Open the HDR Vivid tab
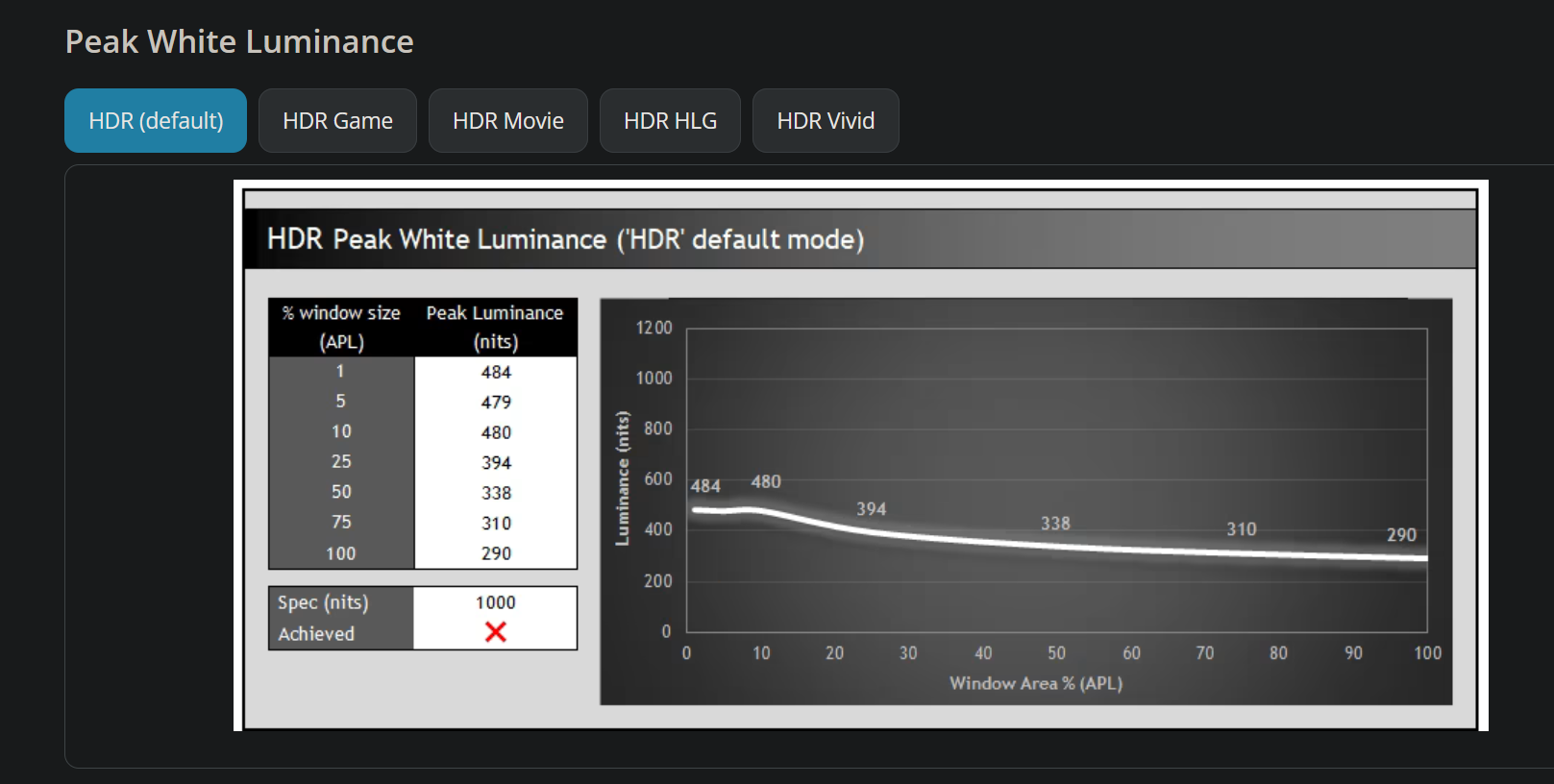Viewport: 1554px width, 784px height. (x=826, y=121)
